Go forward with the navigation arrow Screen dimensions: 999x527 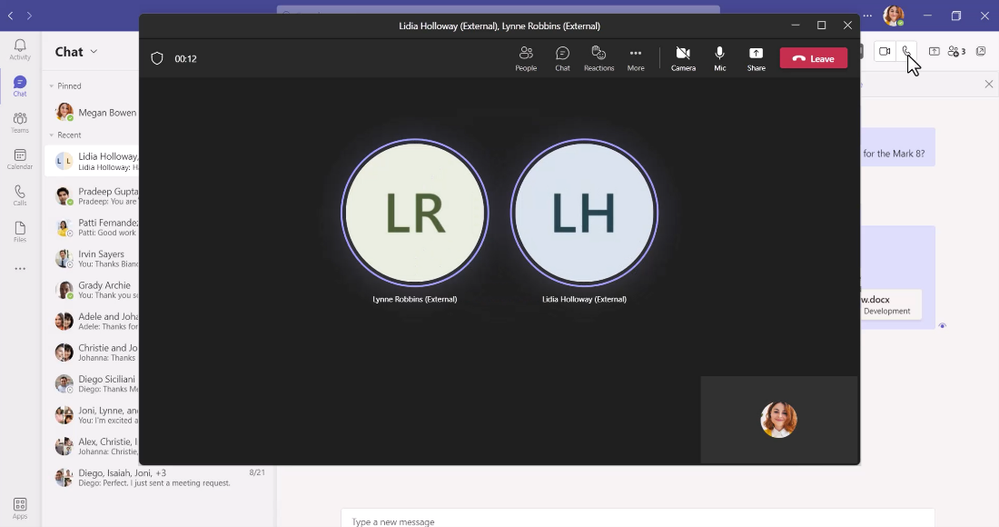[x=29, y=15]
